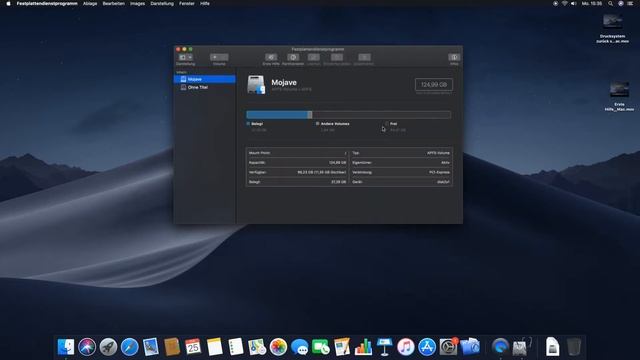The height and width of the screenshot is (360, 640).
Task: Open Pages from the dock
Action: pyautogui.click(x=342, y=347)
